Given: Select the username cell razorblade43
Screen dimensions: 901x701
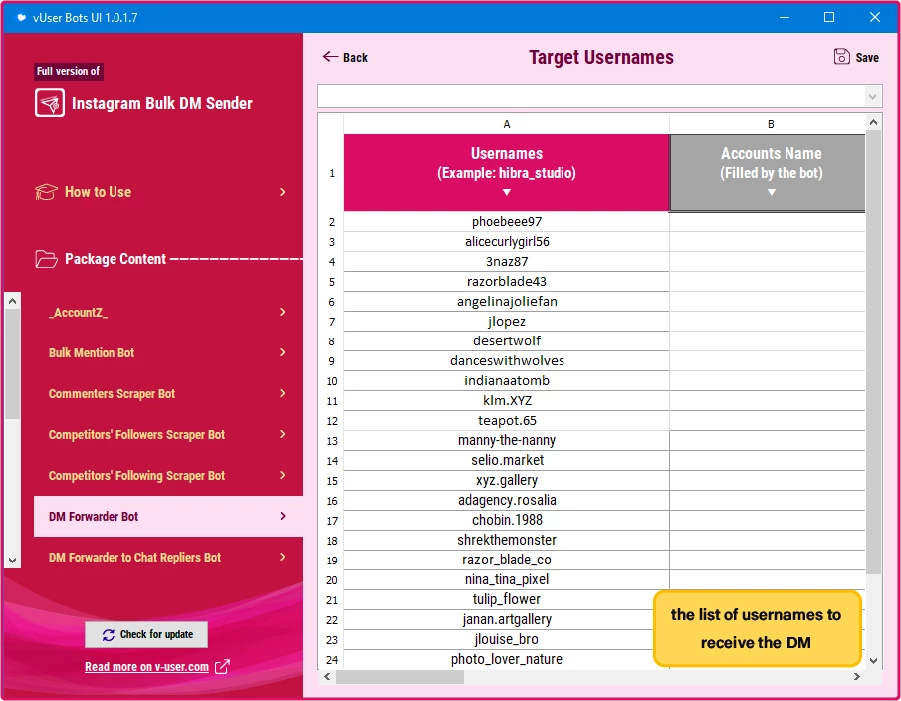Looking at the screenshot, I should coord(506,282).
